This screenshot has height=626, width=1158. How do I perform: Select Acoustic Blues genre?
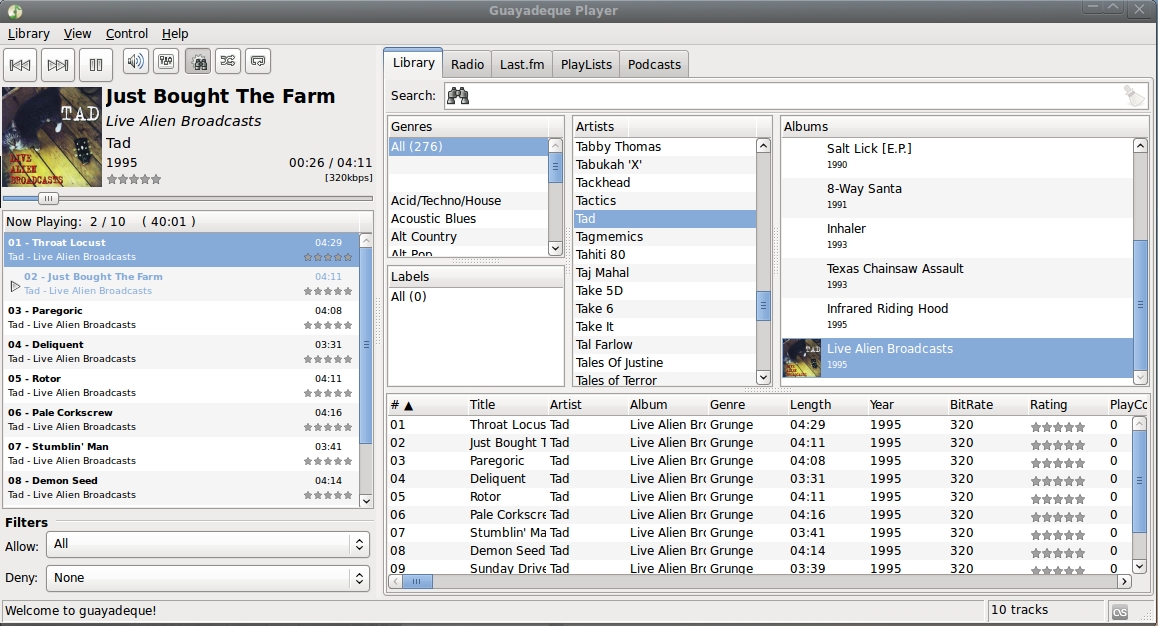click(468, 219)
